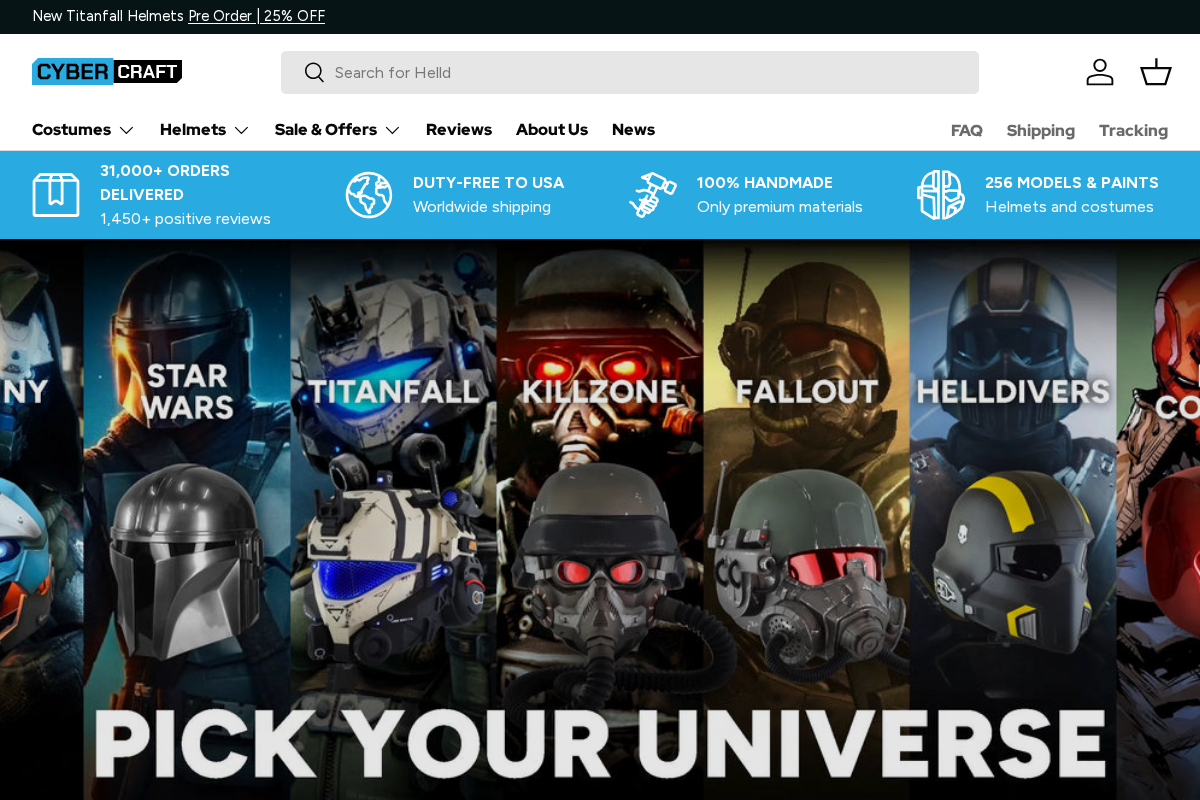Screen dimensions: 1200x800
Task: Open the FAQ page
Action: point(967,130)
